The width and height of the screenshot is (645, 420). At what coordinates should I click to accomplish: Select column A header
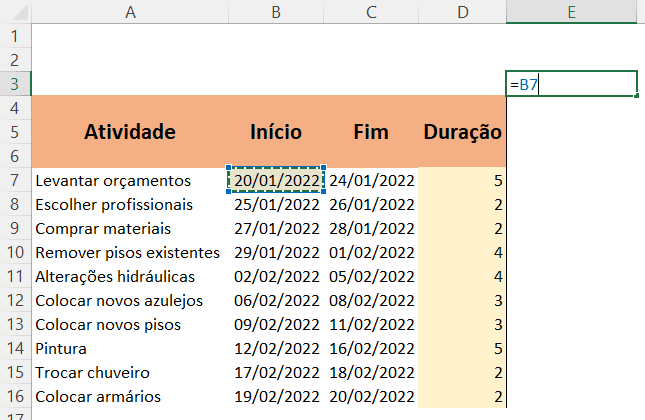click(130, 12)
